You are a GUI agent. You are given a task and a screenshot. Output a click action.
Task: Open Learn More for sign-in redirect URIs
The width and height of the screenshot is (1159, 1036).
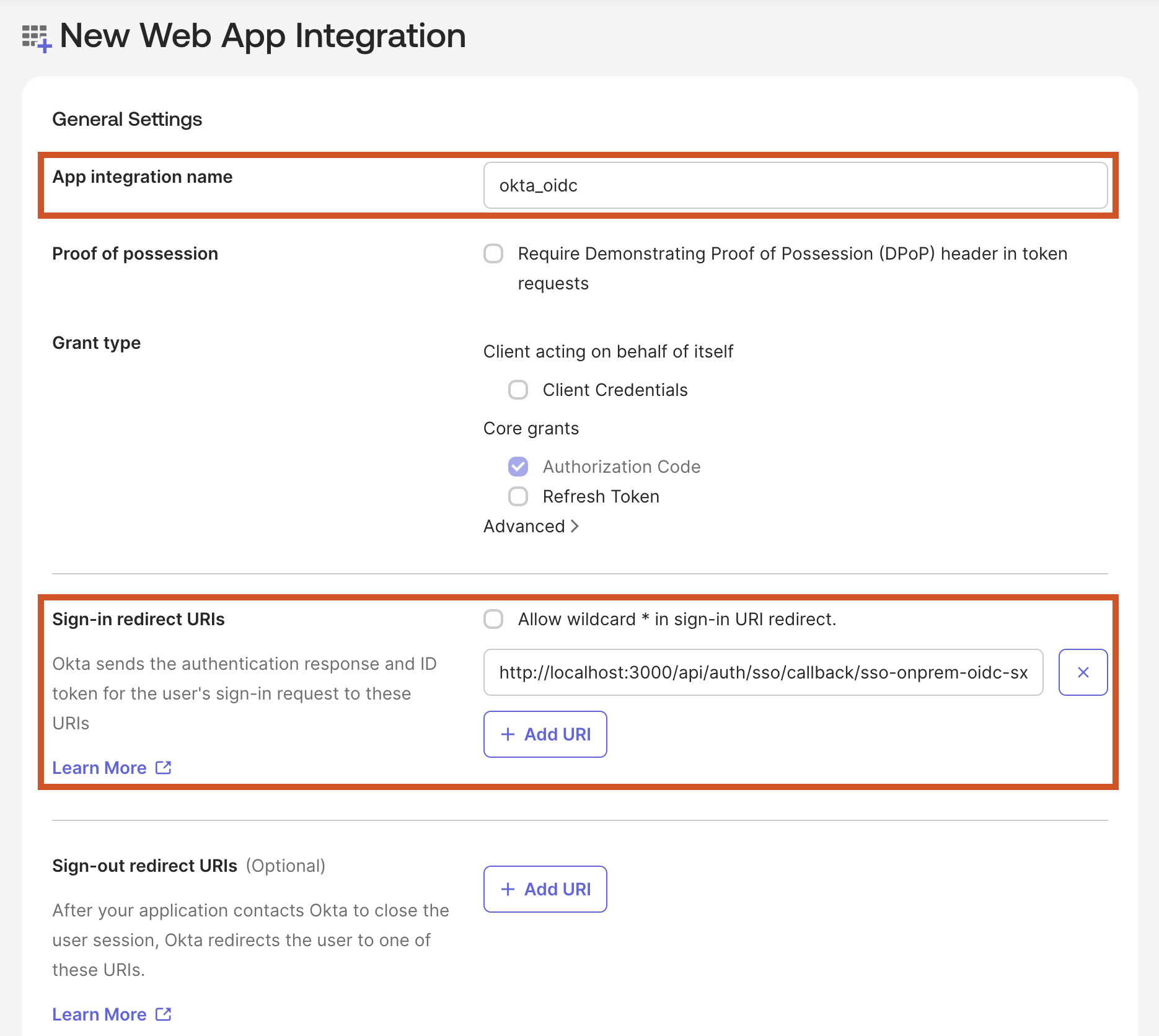click(x=99, y=768)
